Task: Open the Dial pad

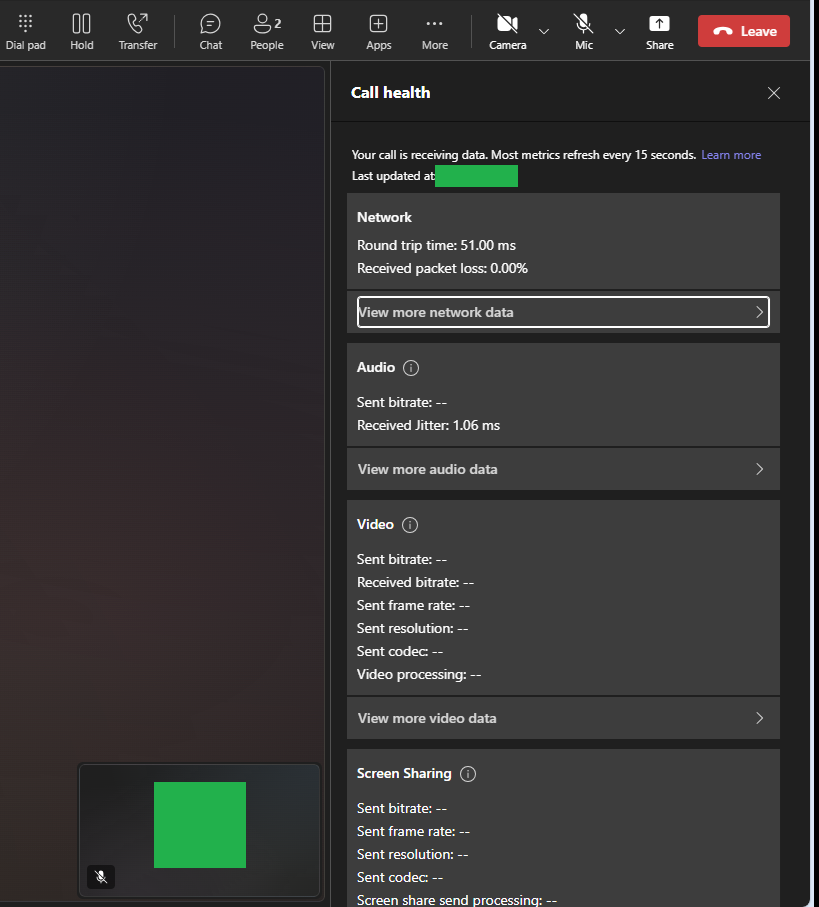Action: (25, 32)
